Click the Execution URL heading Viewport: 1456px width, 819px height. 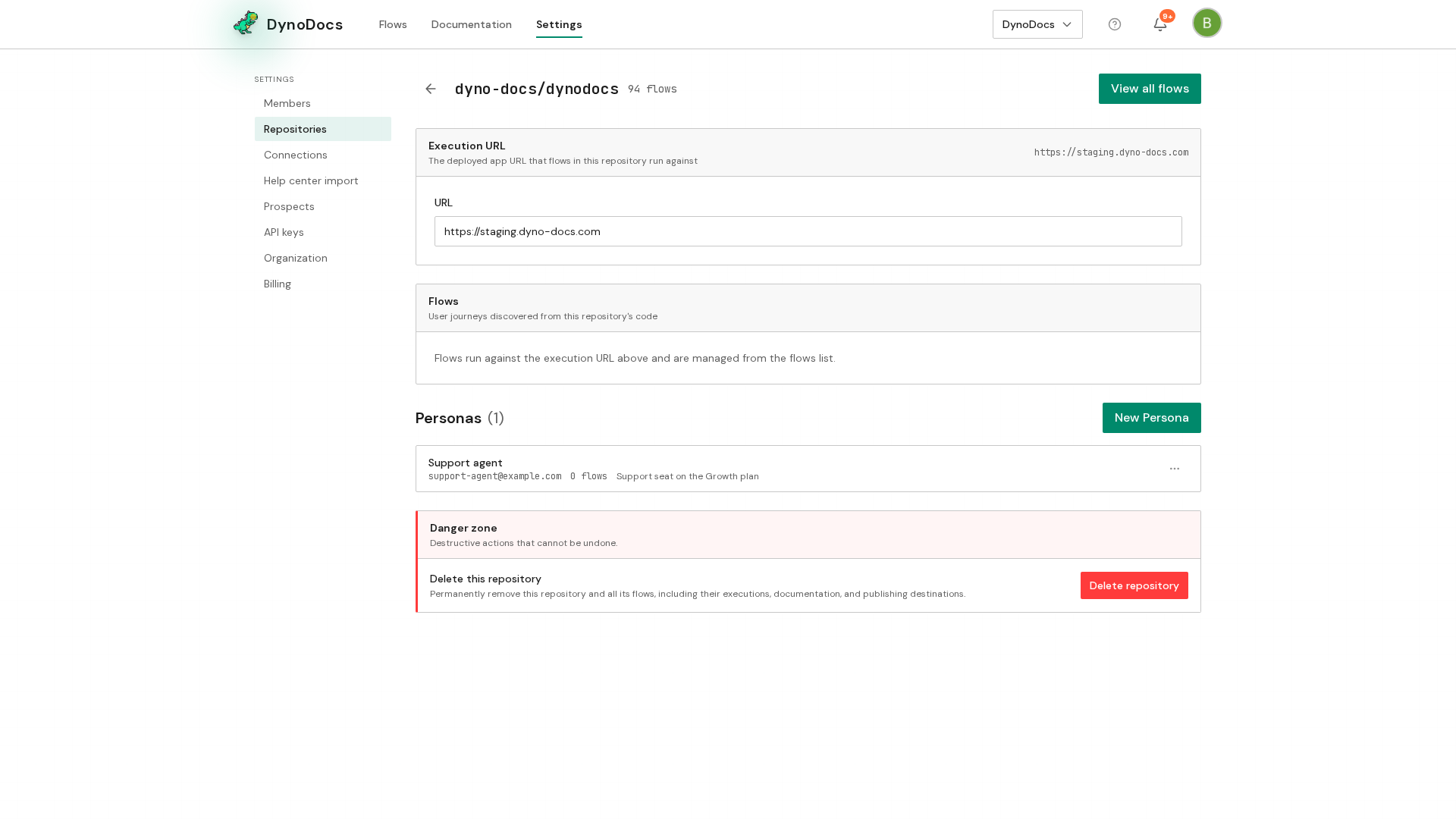466,146
